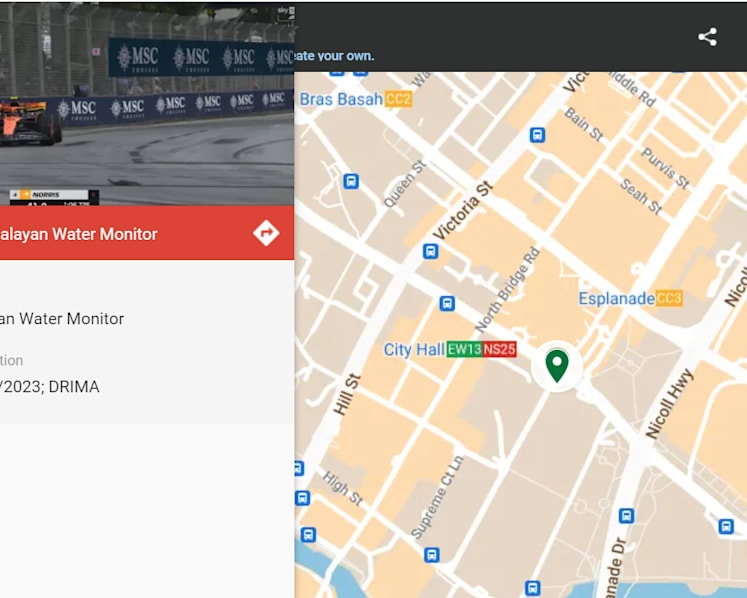747x598 pixels.
Task: Click the bus stop icon near Bain St
Action: pyautogui.click(x=537, y=135)
